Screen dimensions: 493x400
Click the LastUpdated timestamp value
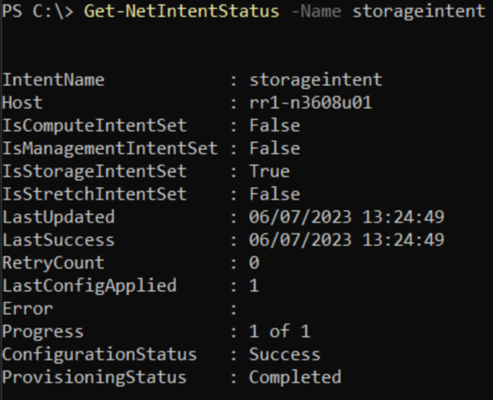coord(347,217)
